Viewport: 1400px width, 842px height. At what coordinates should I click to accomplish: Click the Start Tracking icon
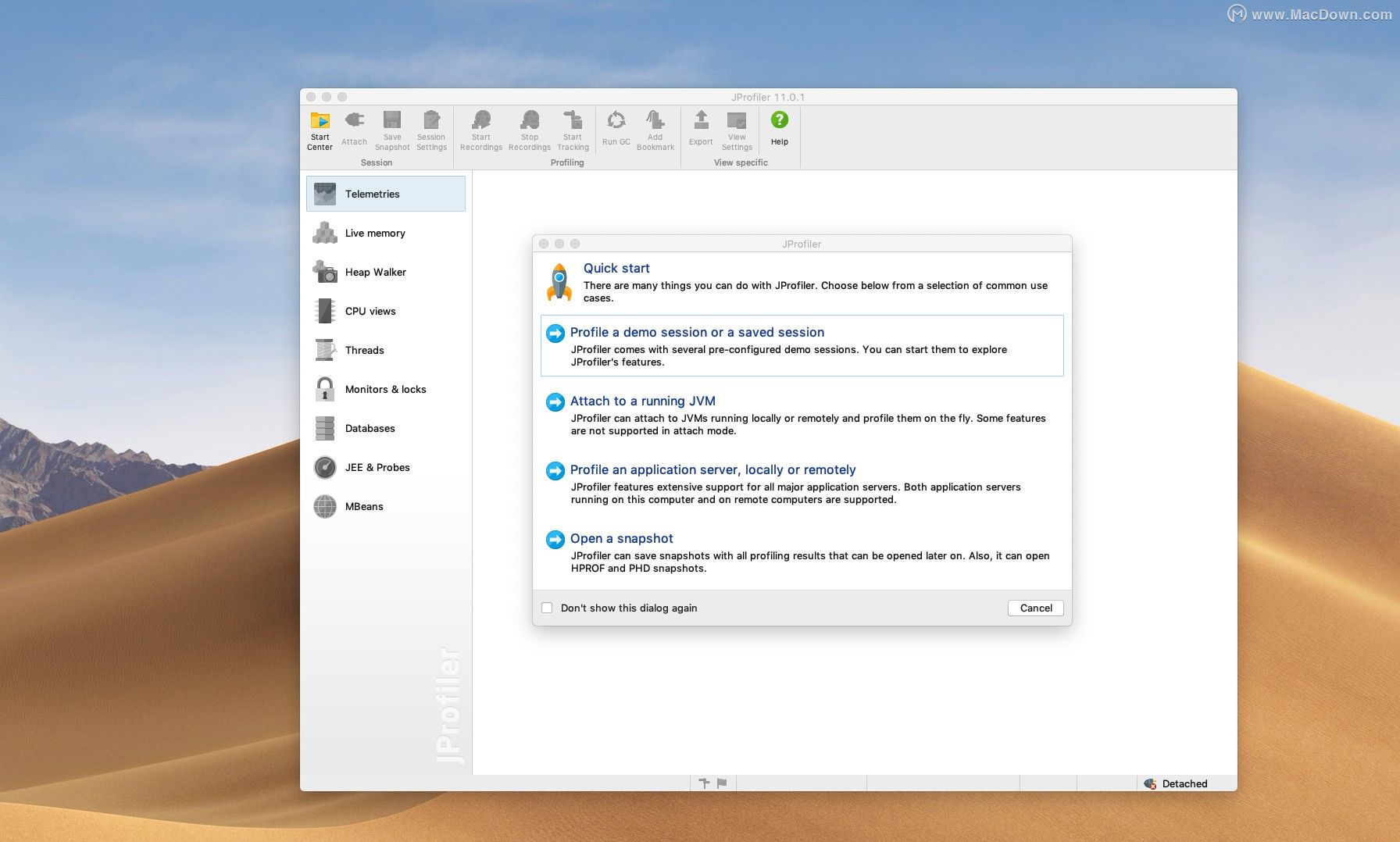[573, 120]
